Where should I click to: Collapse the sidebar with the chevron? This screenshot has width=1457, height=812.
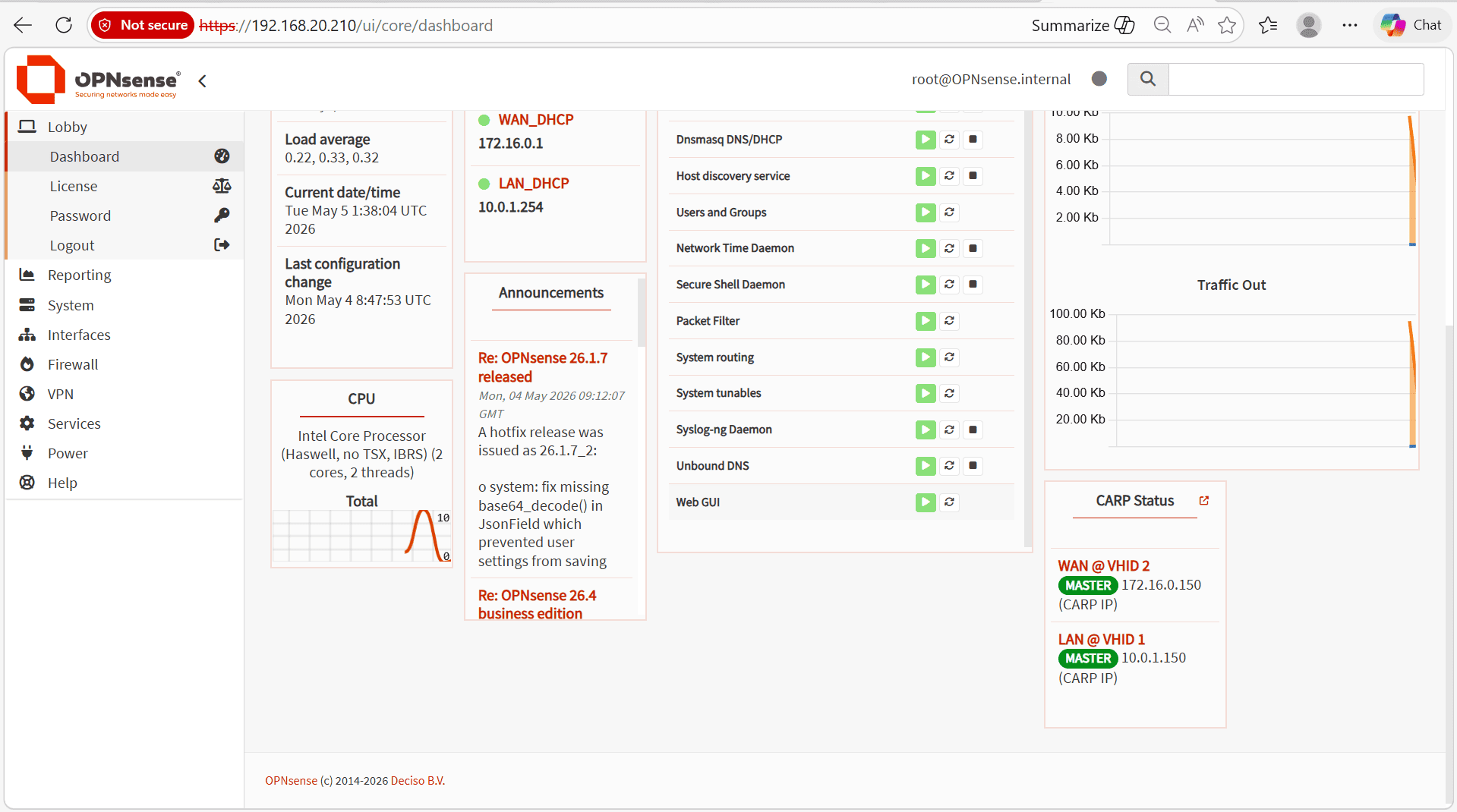203,81
